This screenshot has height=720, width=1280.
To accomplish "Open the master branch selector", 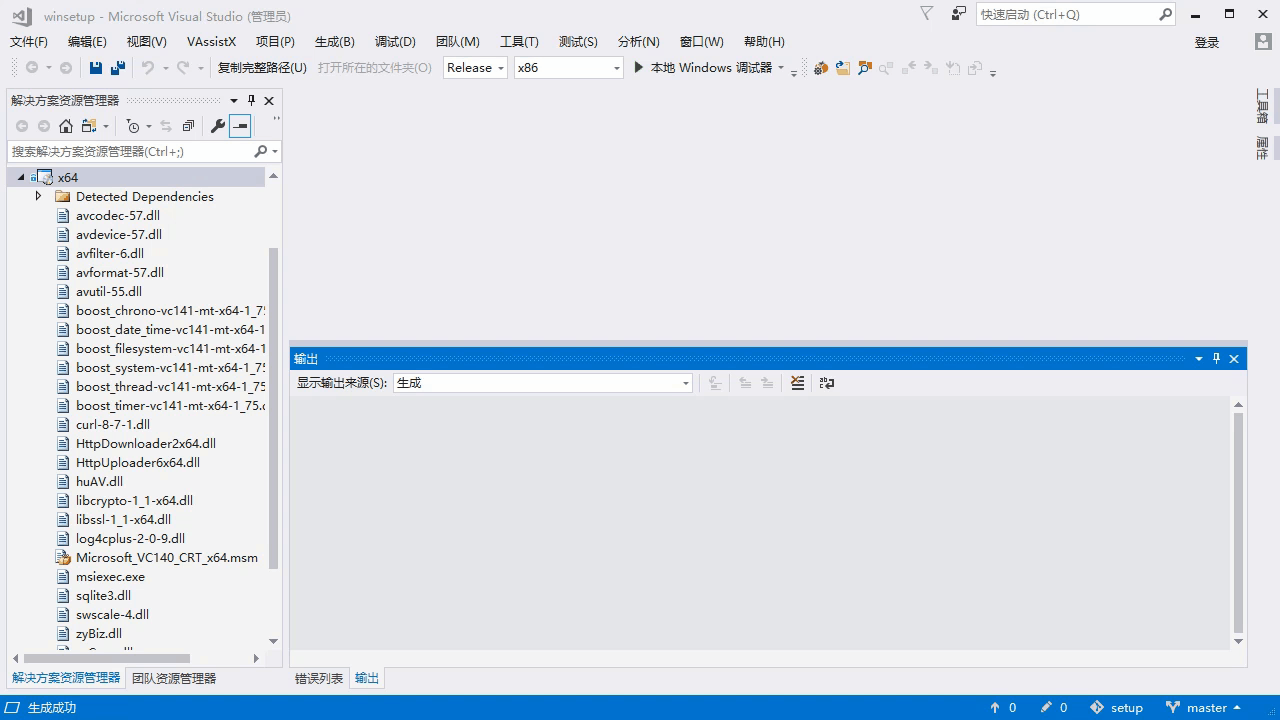I will point(1203,708).
